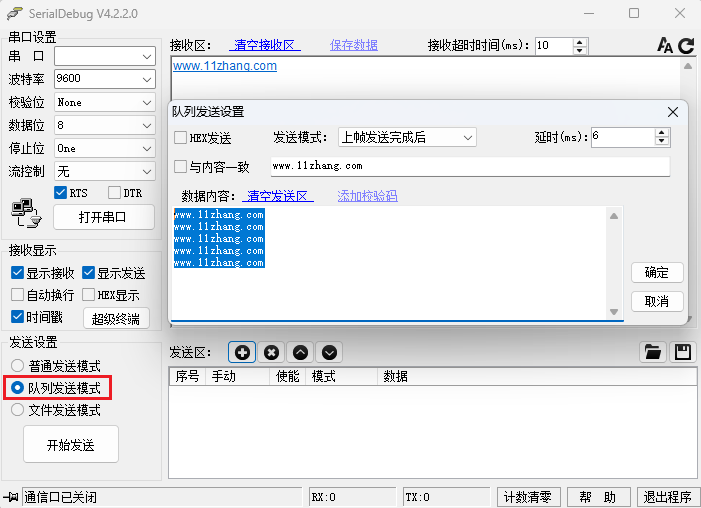Move queue item up with up-arrow icon

click(x=300, y=352)
